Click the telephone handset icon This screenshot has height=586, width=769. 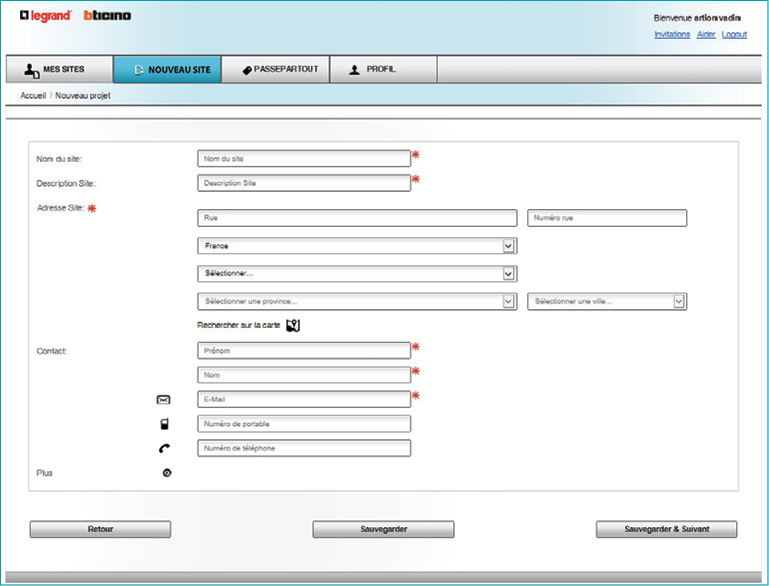click(x=165, y=449)
